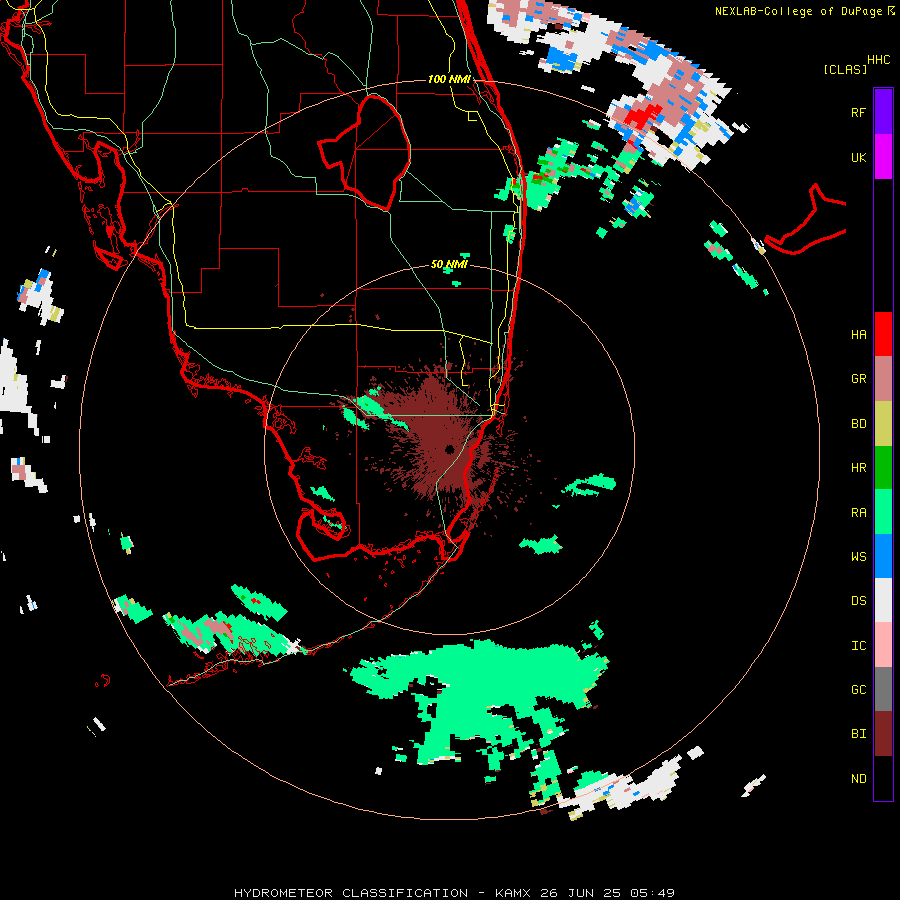Image resolution: width=900 pixels, height=900 pixels.
Task: Select the BD yellow legend block
Action: coord(883,423)
